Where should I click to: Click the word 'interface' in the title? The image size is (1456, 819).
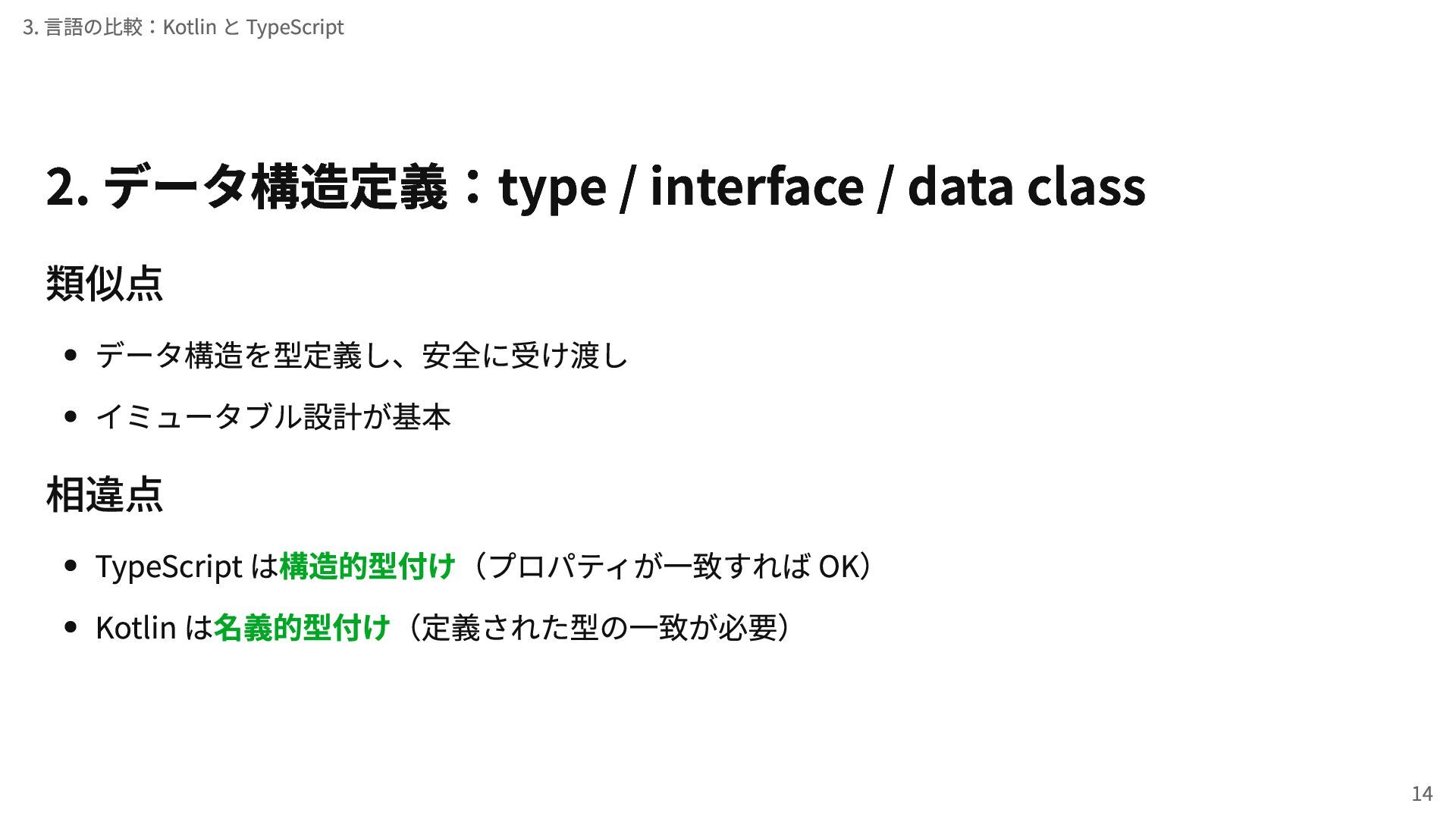click(x=756, y=187)
